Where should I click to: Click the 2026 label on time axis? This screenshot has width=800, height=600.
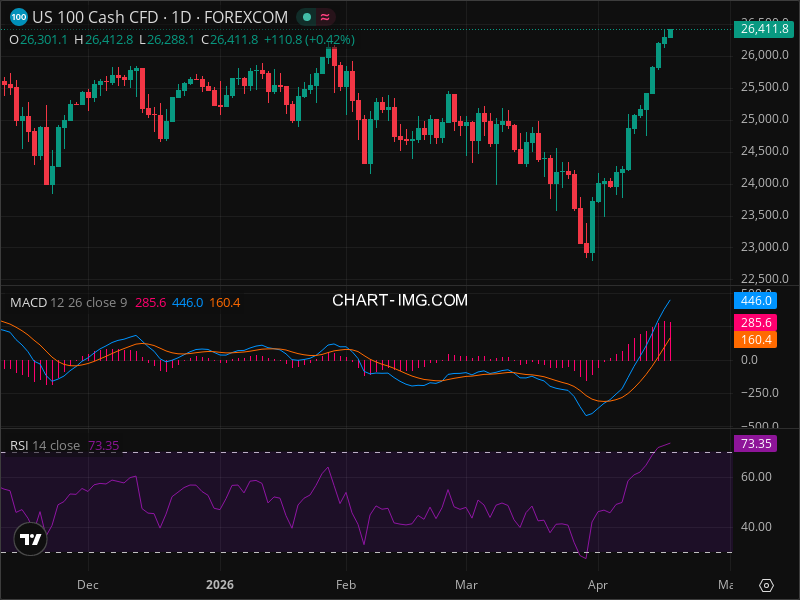point(220,585)
